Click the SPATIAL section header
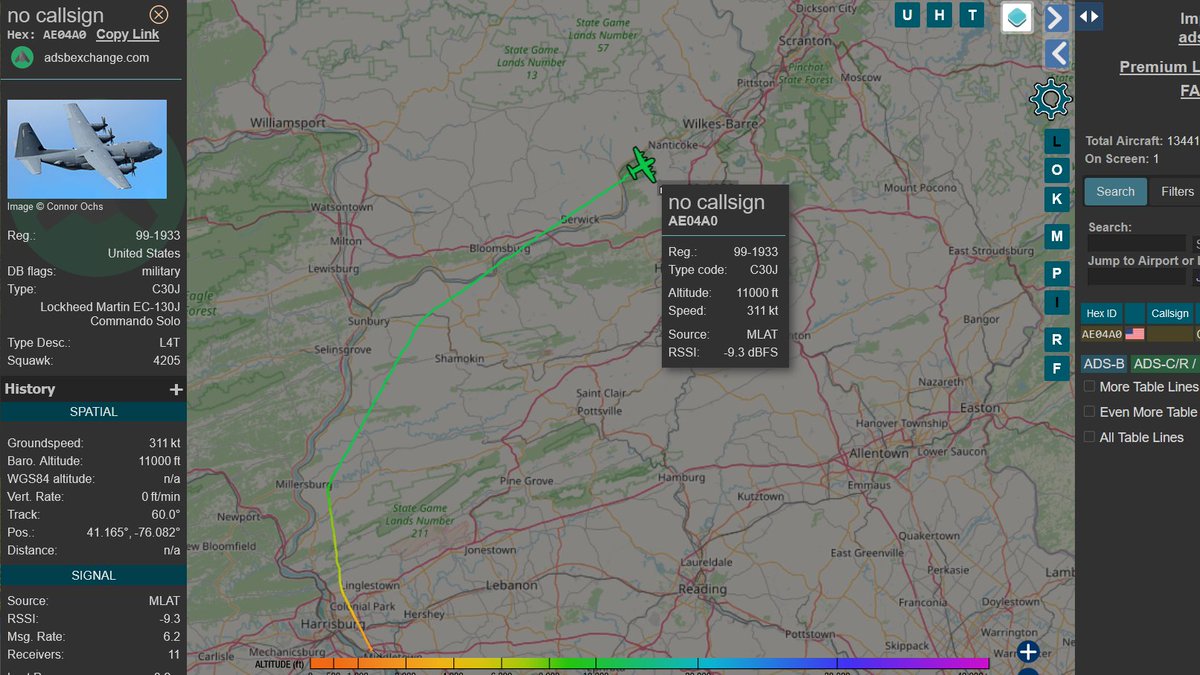 [93, 412]
